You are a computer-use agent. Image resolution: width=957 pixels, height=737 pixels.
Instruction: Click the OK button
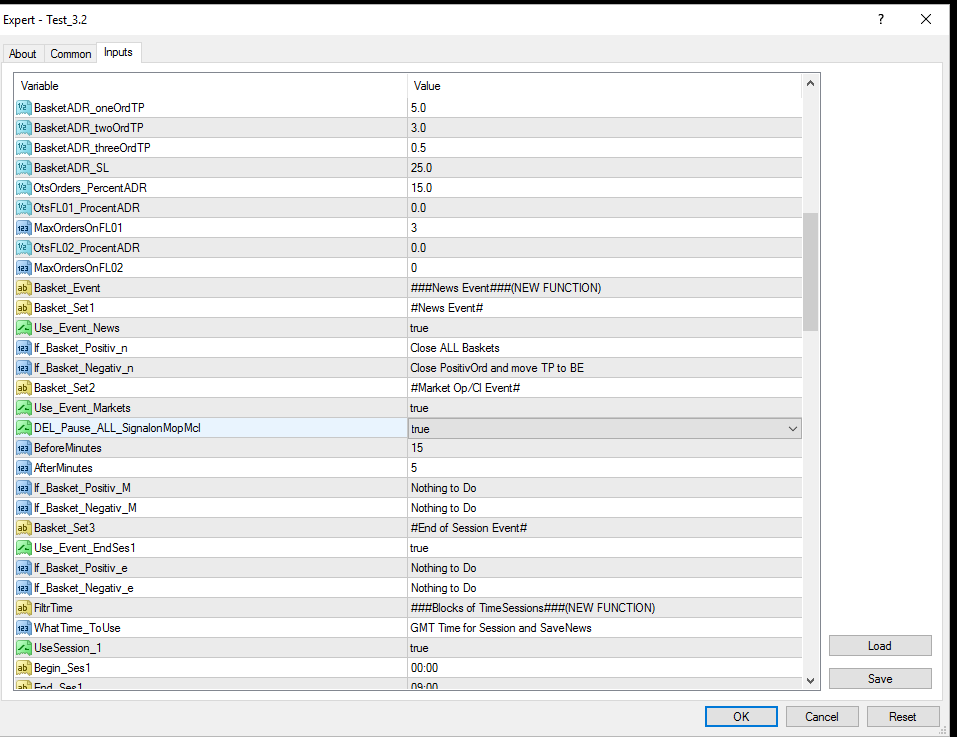[741, 717]
